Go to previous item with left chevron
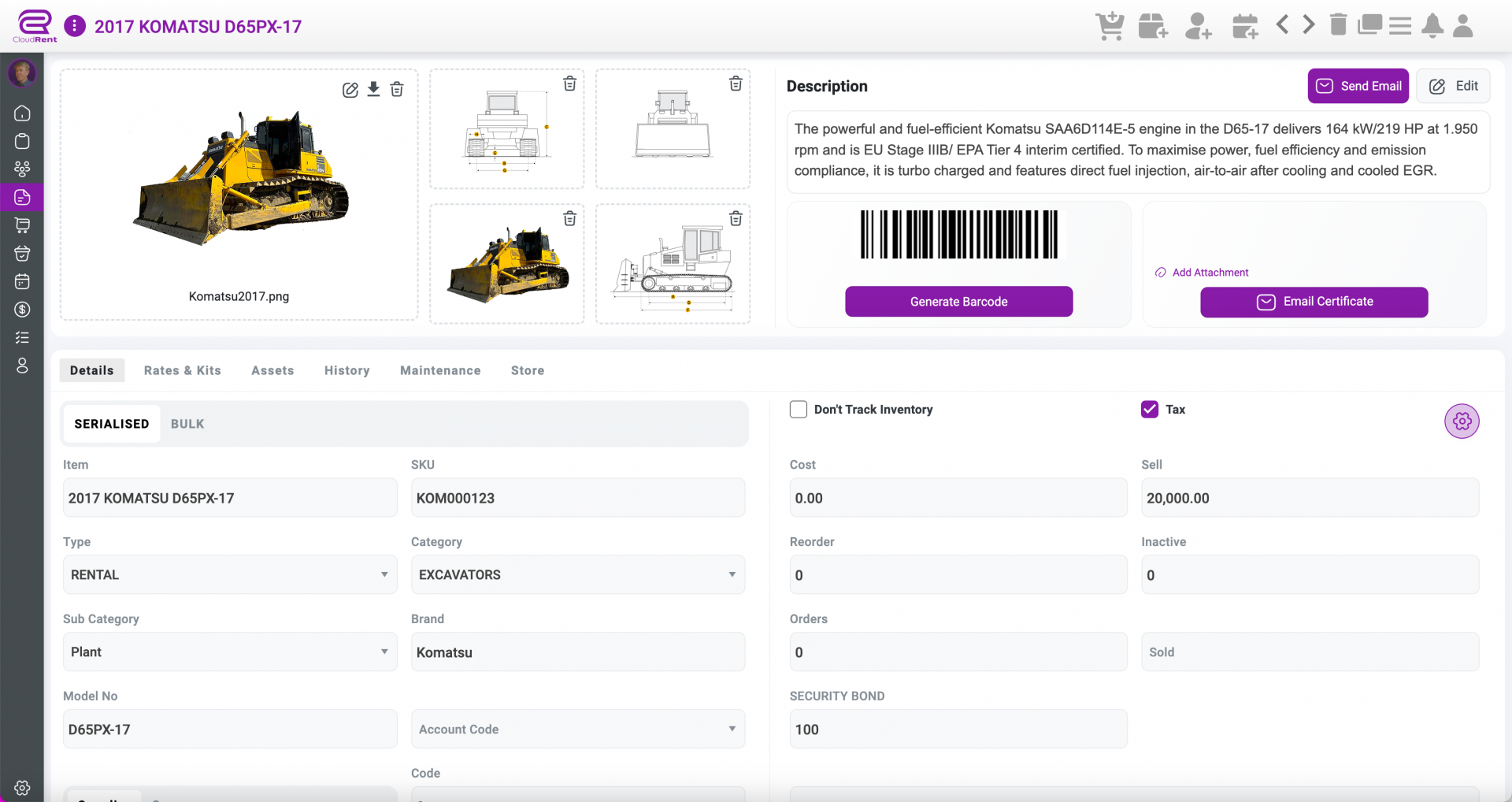Image resolution: width=1512 pixels, height=802 pixels. pyautogui.click(x=1282, y=24)
